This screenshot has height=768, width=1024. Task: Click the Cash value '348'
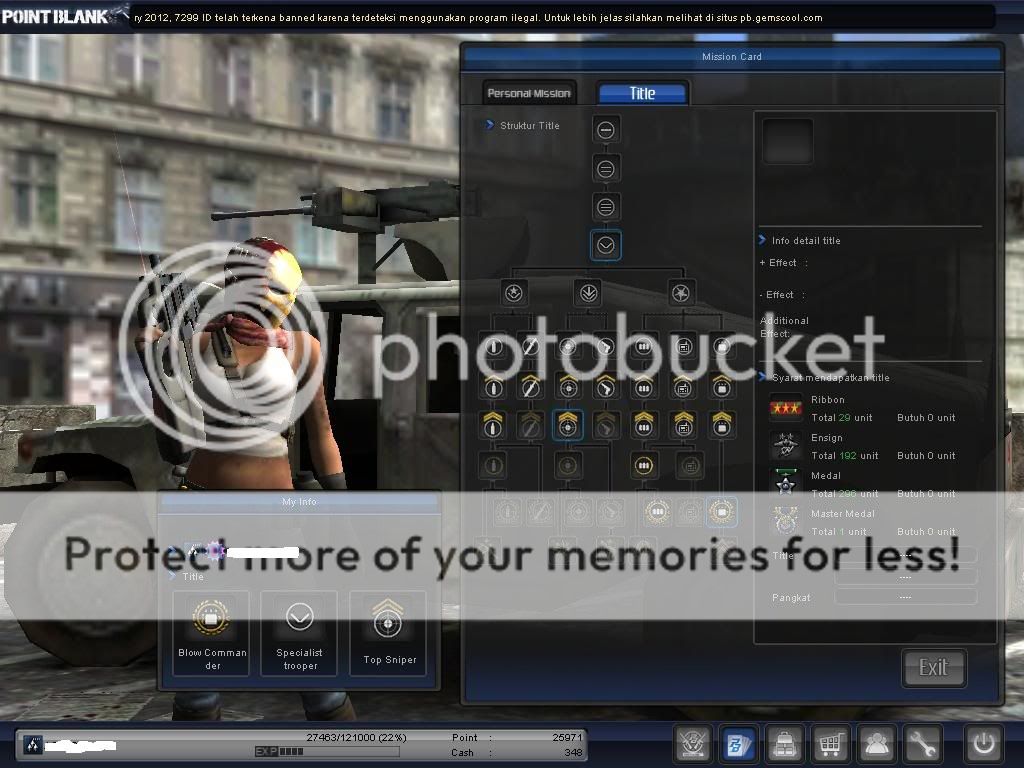[x=573, y=752]
